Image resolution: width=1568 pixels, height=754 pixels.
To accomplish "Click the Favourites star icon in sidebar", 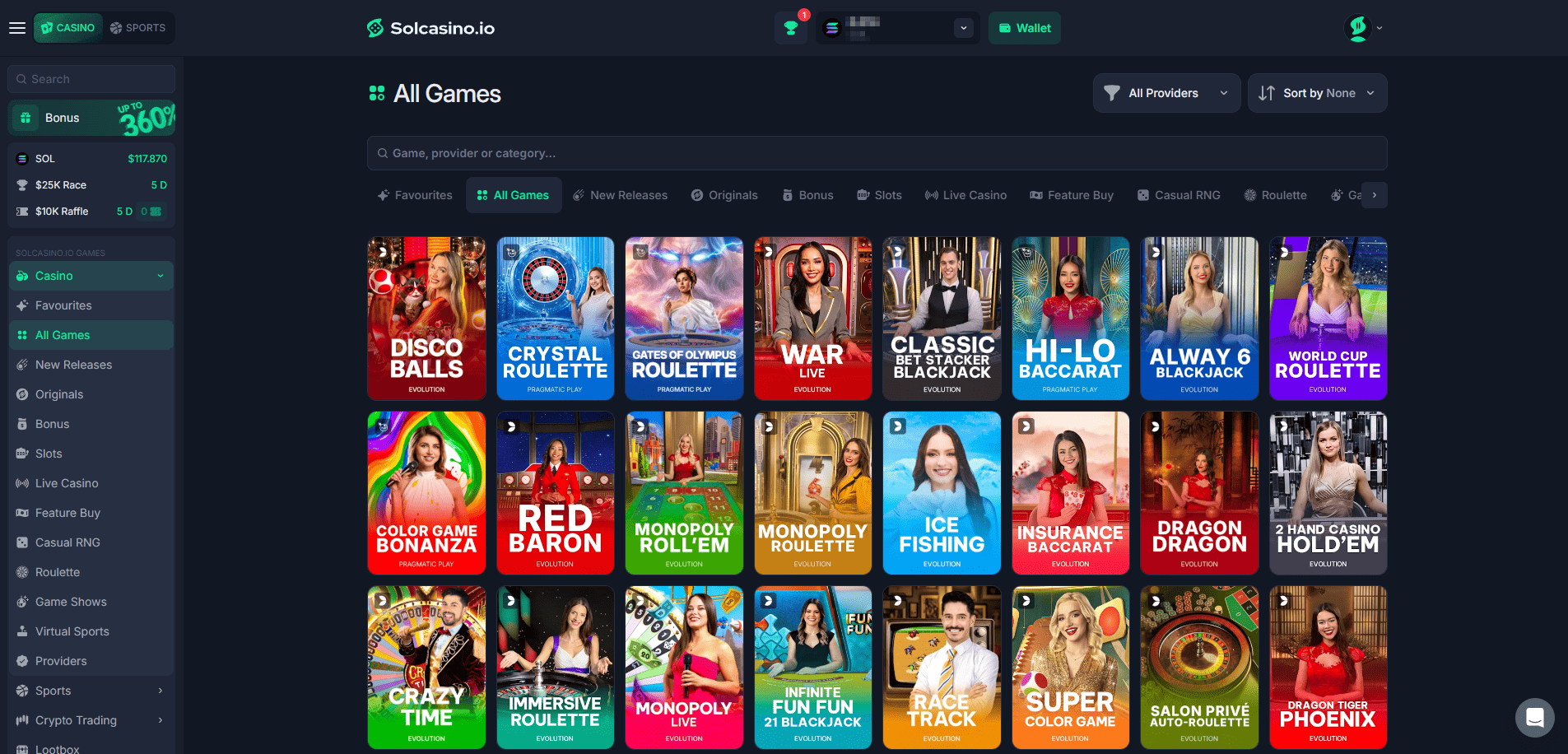I will click(x=22, y=305).
